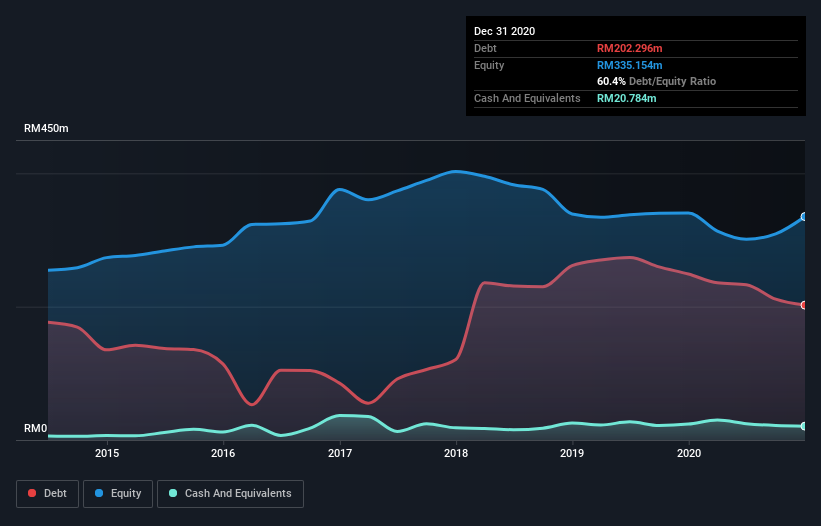Click the 2019 x-axis label
Screen dimensions: 821x526
click(572, 453)
